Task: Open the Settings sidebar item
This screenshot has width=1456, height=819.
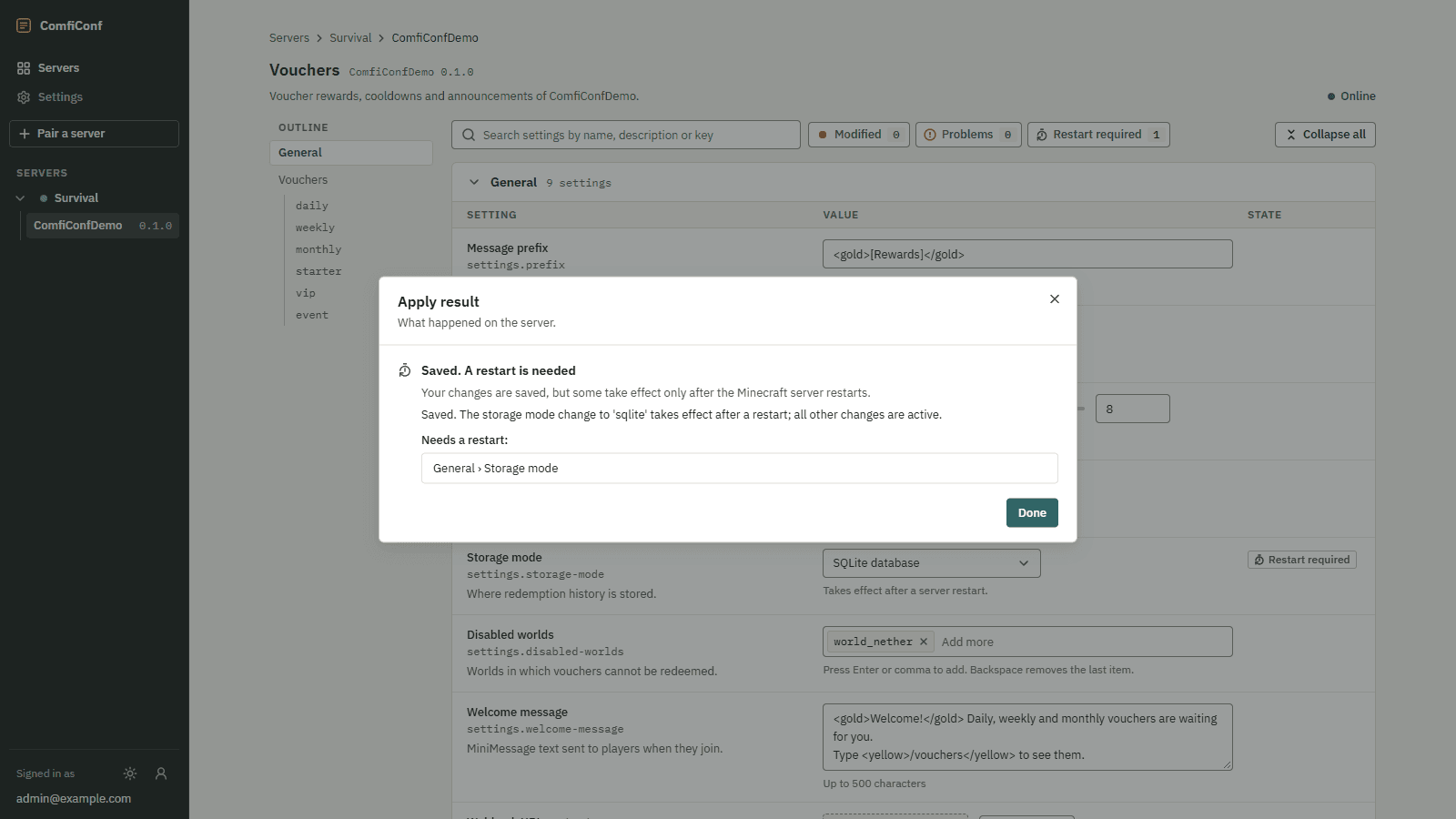Action: 94,97
